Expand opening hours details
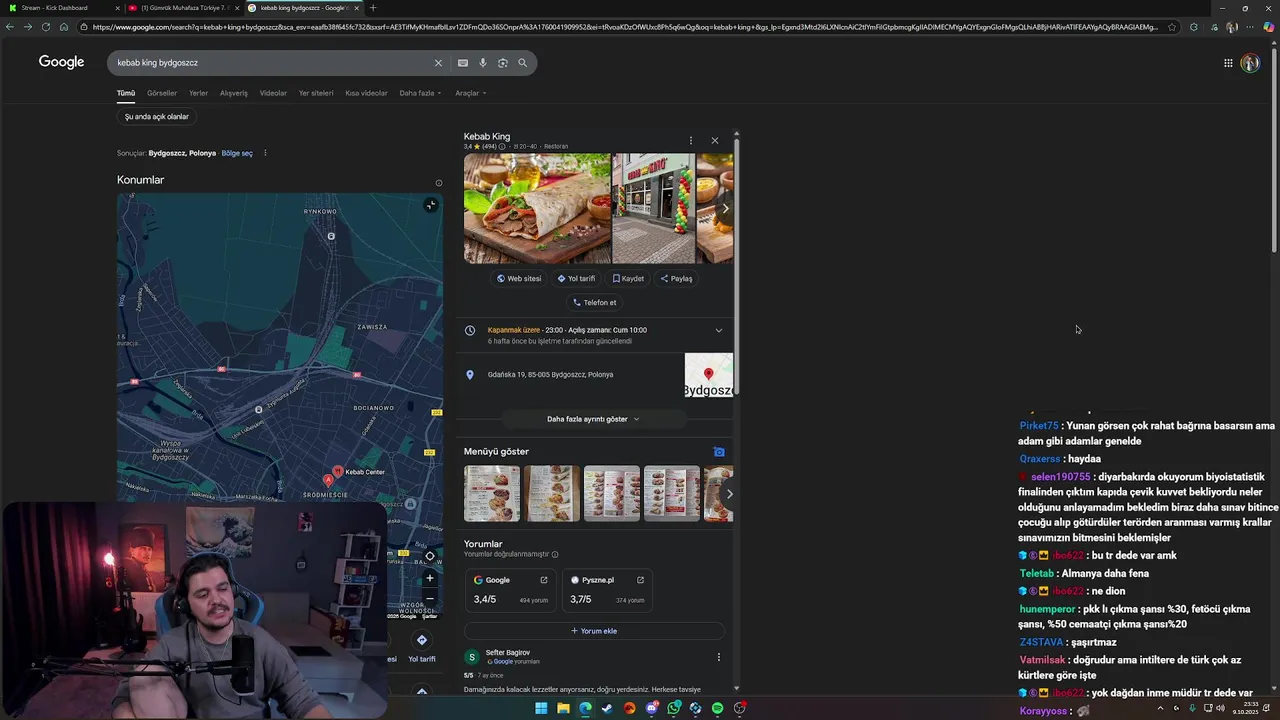This screenshot has width=1280, height=720. click(718, 330)
